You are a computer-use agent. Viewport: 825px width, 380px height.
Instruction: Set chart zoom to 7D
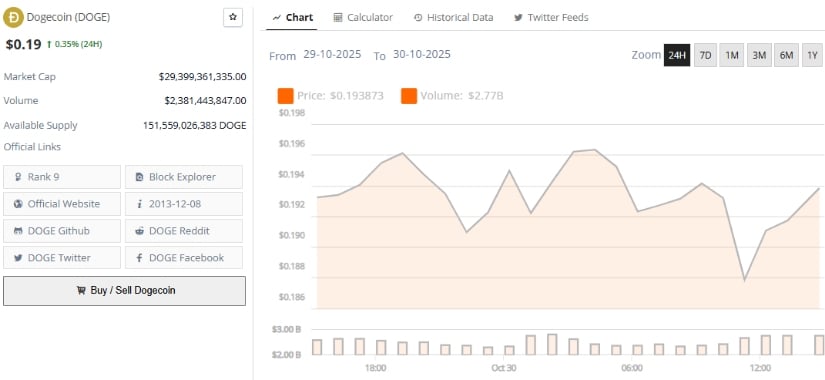[x=705, y=55]
